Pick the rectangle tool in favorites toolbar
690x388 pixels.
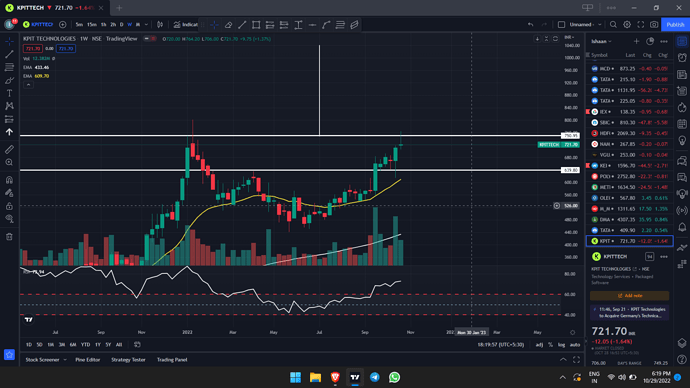pos(256,25)
